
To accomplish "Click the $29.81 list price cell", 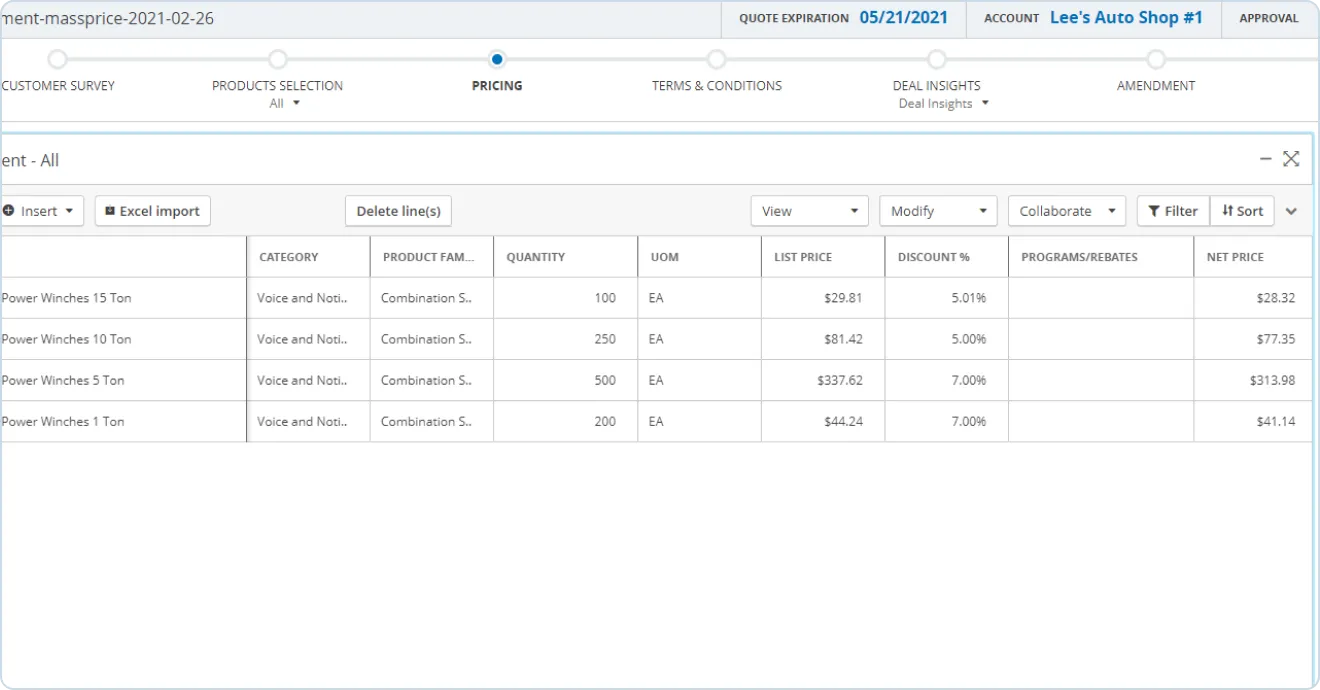I will [x=823, y=298].
